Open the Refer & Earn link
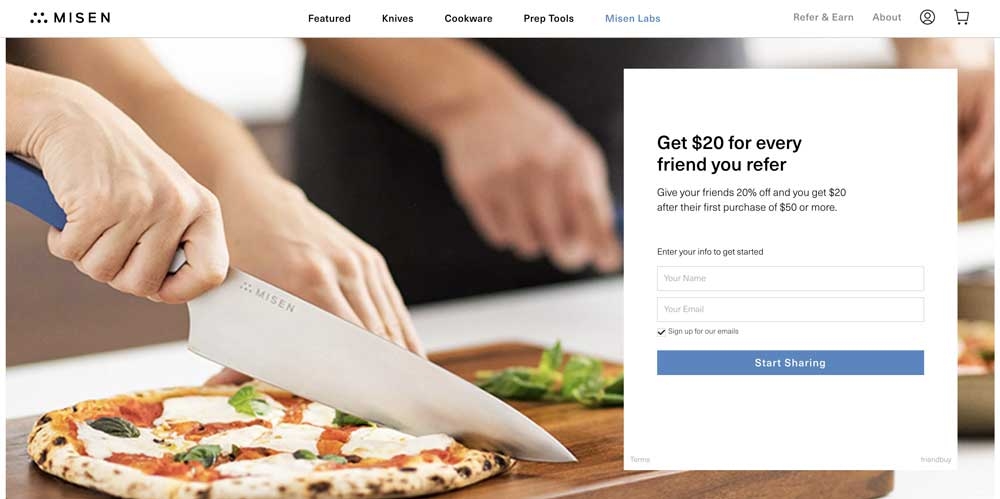The height and width of the screenshot is (499, 1000). [823, 17]
